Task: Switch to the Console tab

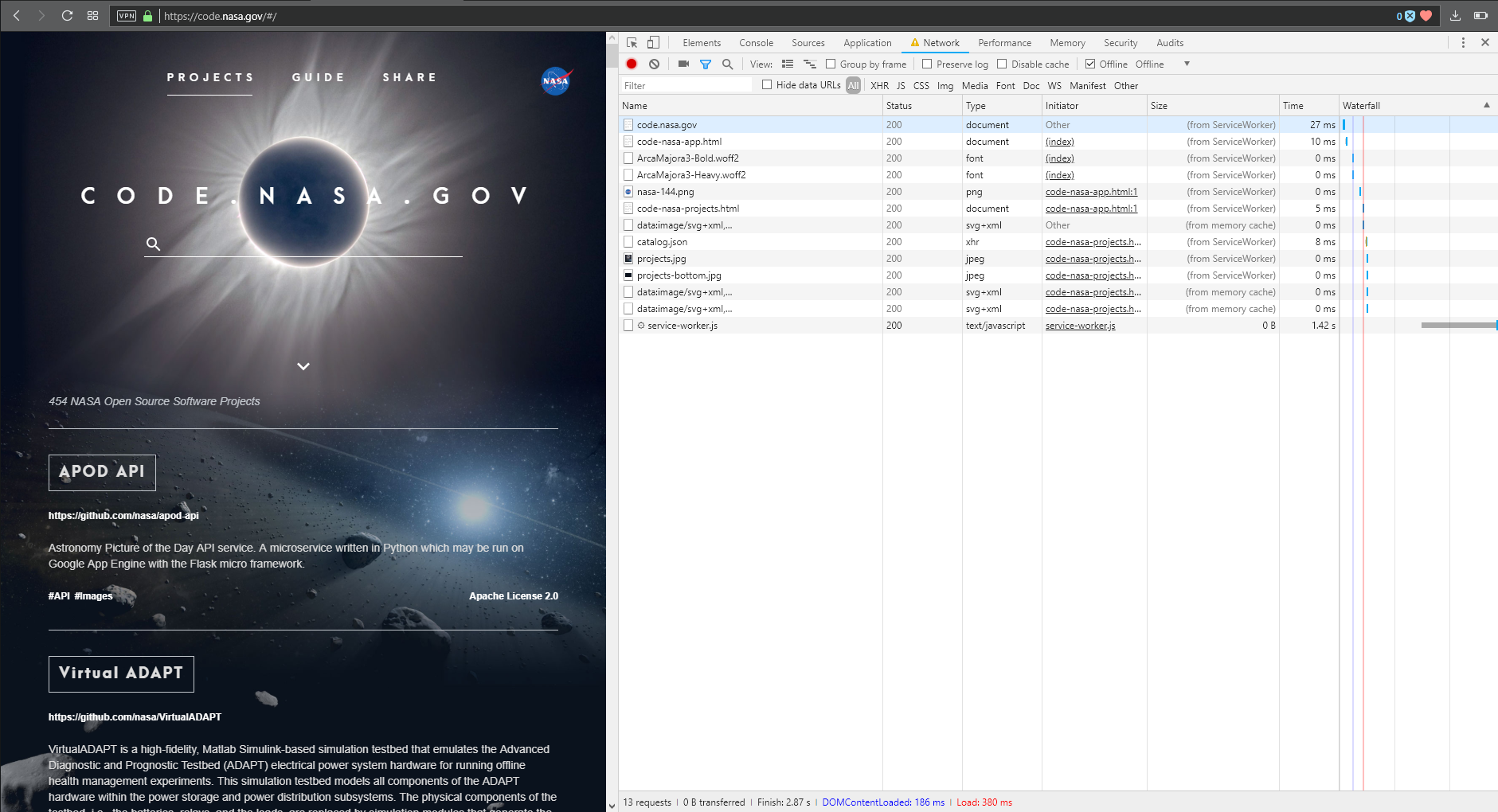Action: coord(756,43)
